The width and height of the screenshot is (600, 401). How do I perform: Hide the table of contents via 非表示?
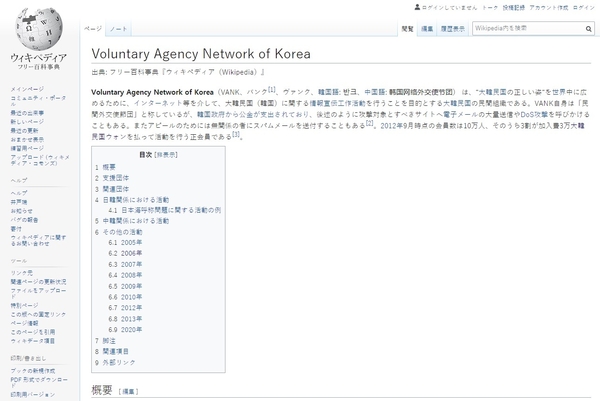click(166, 155)
